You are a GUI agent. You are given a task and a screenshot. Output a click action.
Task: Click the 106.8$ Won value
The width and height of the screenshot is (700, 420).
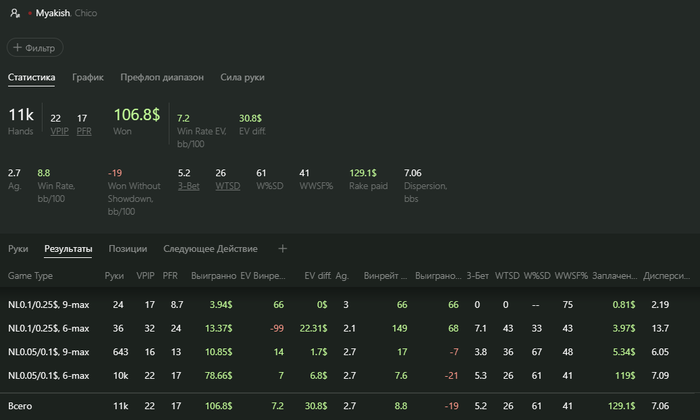[137, 115]
